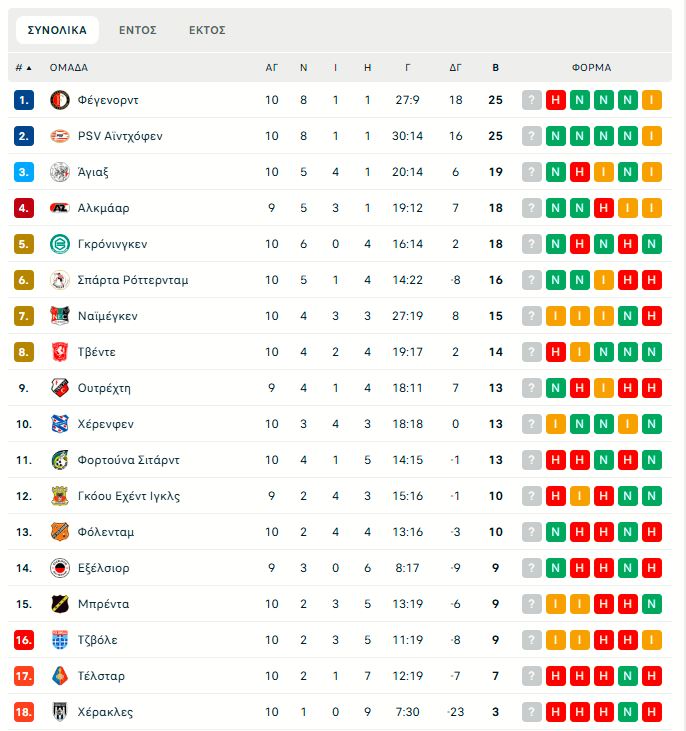Screen dimensions: 686x731
Task: Sort standings by the ΔΓ column
Action: coord(456,68)
